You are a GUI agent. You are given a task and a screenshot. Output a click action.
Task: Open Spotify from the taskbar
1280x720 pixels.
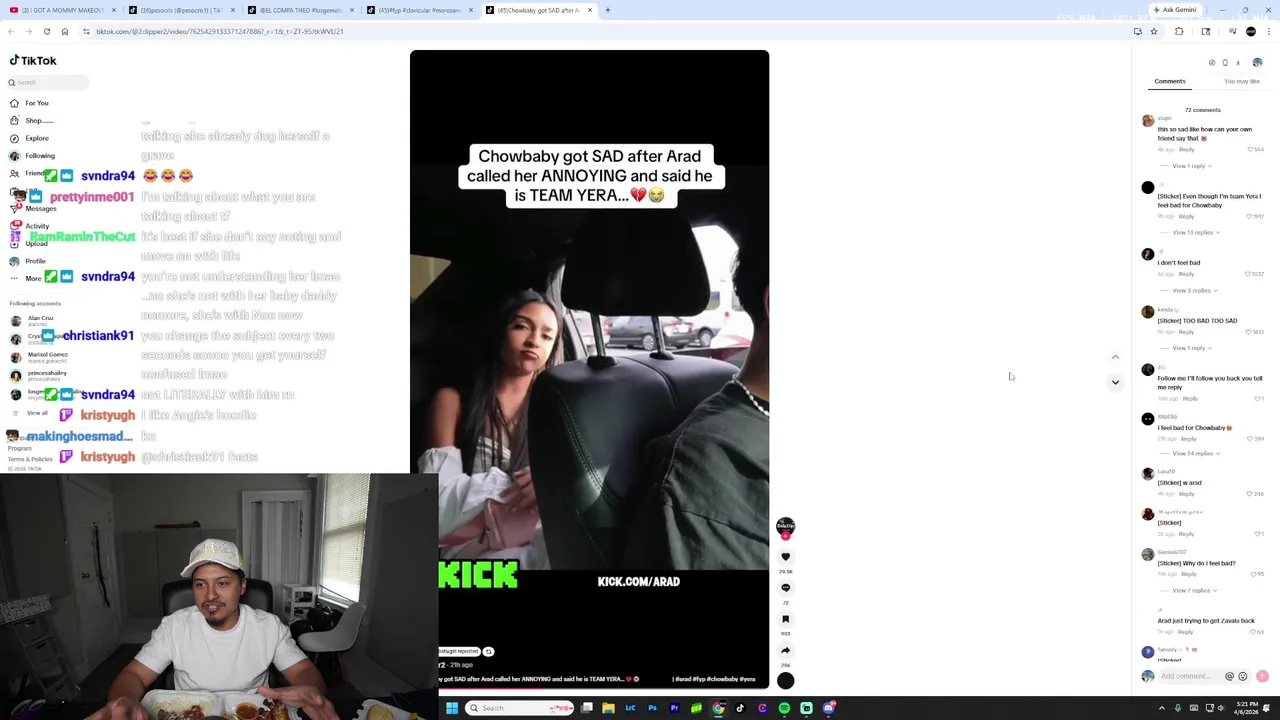(x=784, y=708)
